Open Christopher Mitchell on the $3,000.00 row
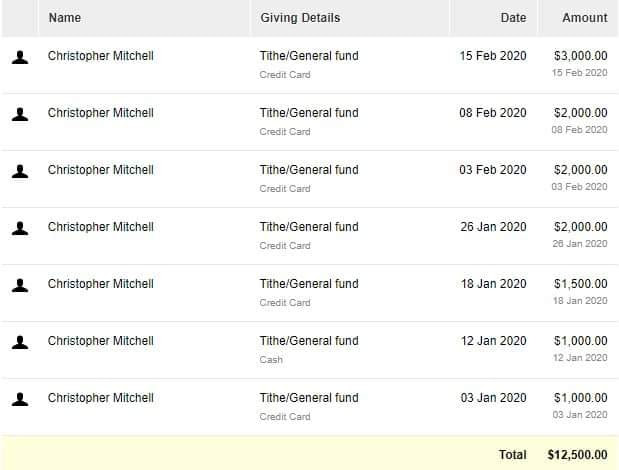Screen dimensions: 619x470 (x=101, y=56)
